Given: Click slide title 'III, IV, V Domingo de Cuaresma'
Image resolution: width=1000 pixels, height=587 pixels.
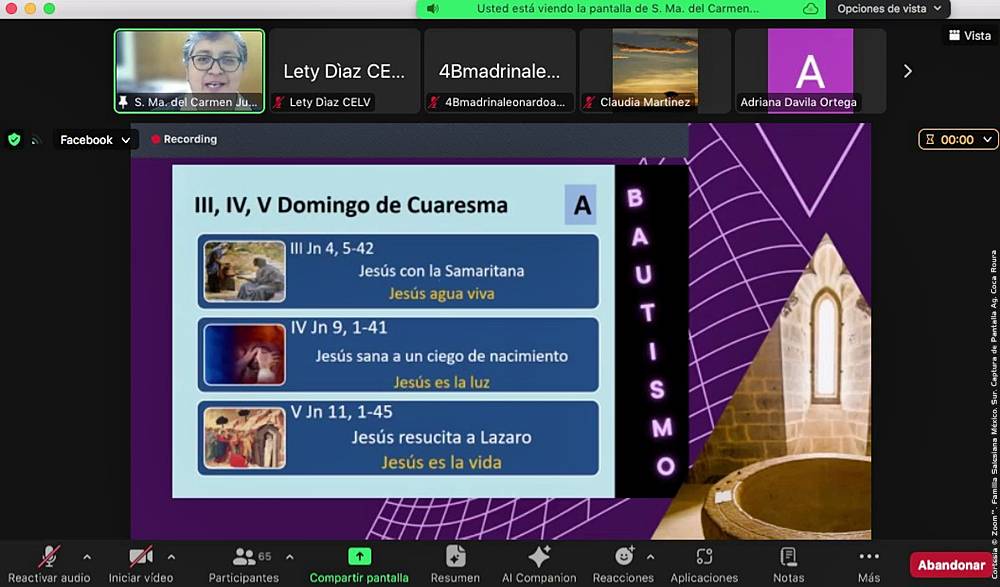Looking at the screenshot, I should coord(351,205).
